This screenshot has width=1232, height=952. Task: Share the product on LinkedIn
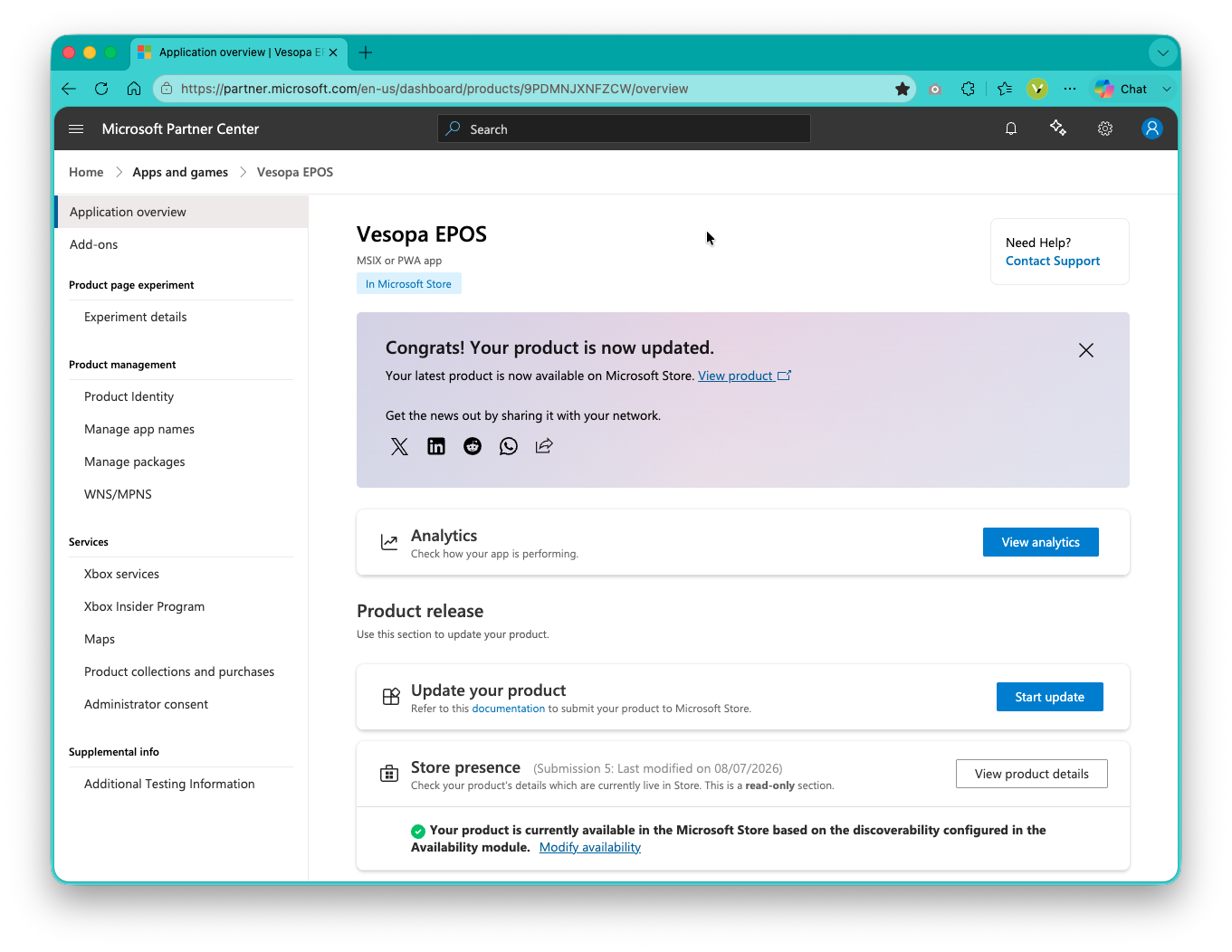coord(436,446)
